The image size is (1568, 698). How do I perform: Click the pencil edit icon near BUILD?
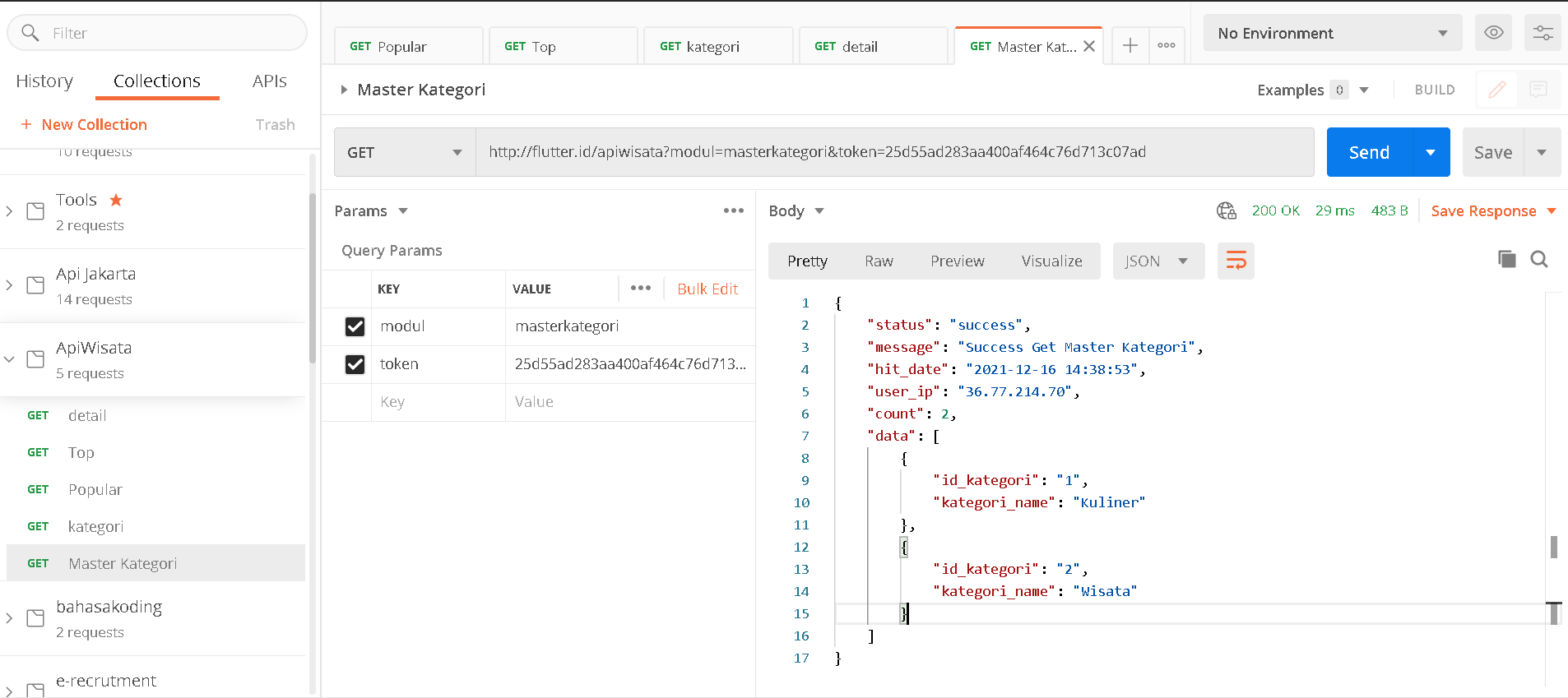1497,90
